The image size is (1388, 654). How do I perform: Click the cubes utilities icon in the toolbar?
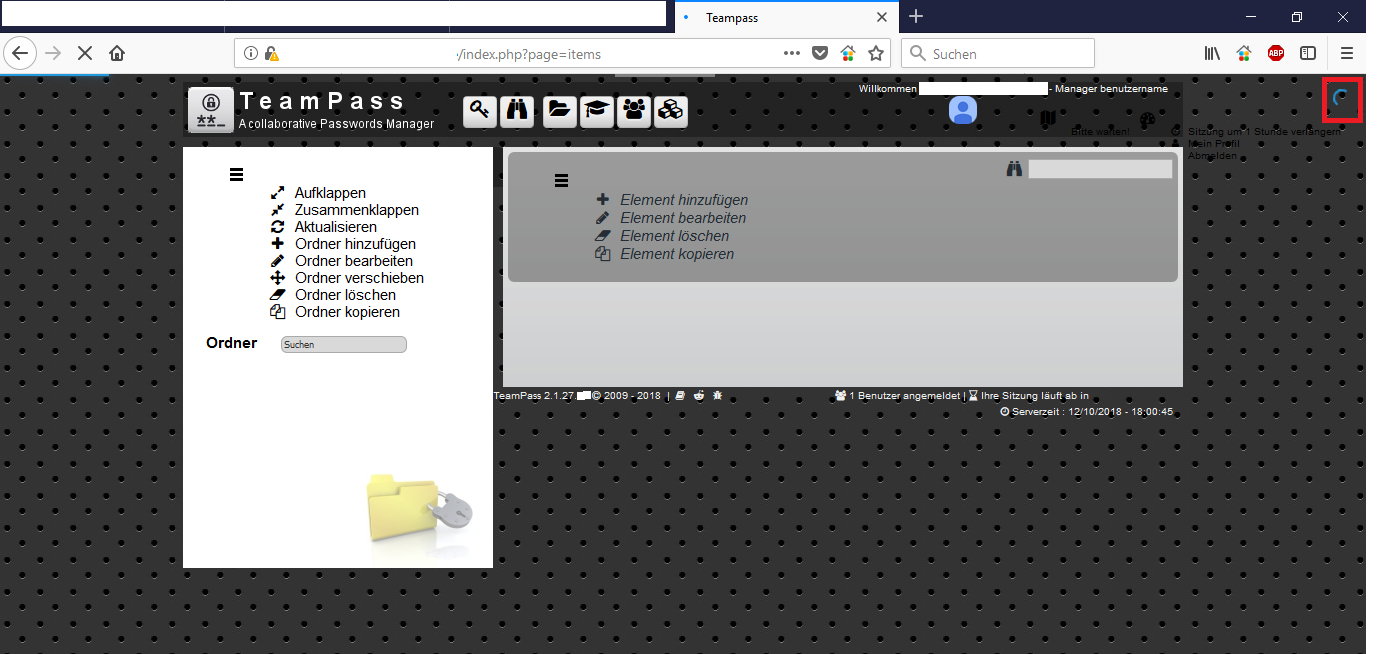671,111
